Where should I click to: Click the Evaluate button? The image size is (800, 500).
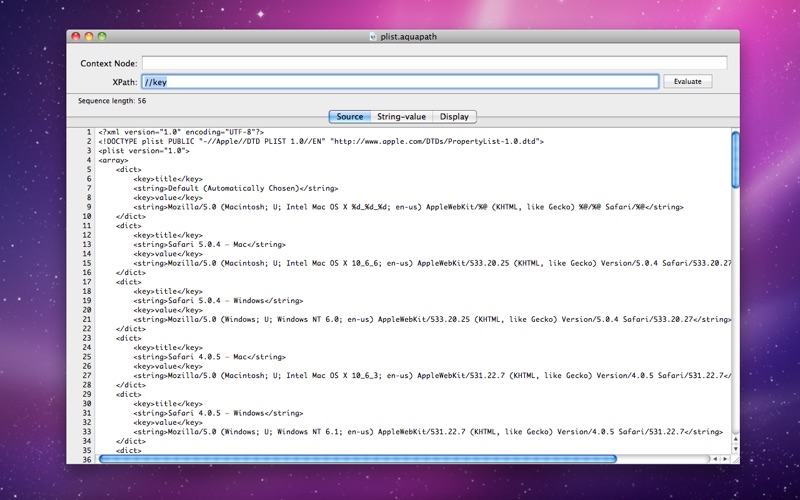[687, 82]
